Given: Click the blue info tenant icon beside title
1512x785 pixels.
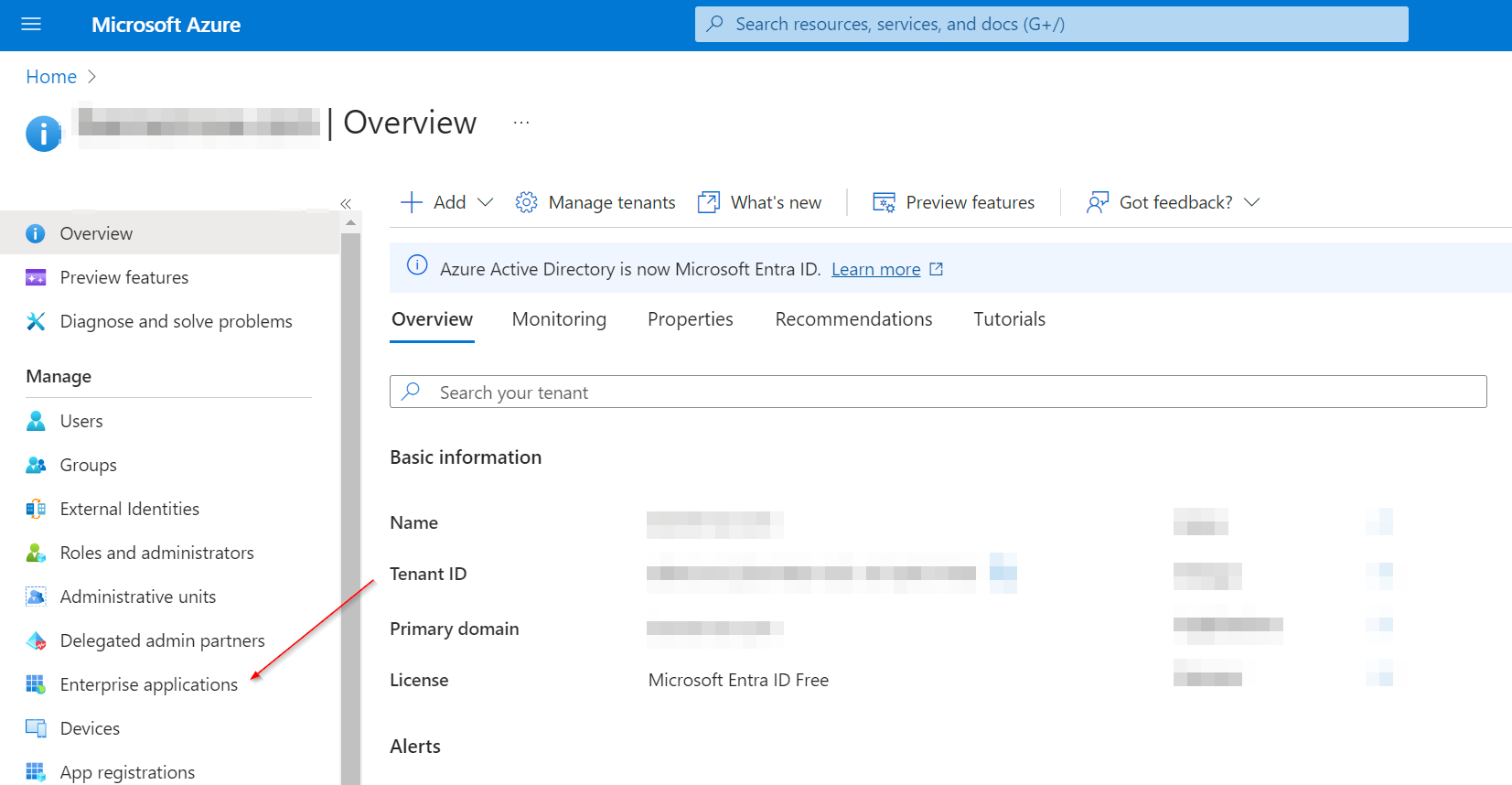Looking at the screenshot, I should click(43, 134).
